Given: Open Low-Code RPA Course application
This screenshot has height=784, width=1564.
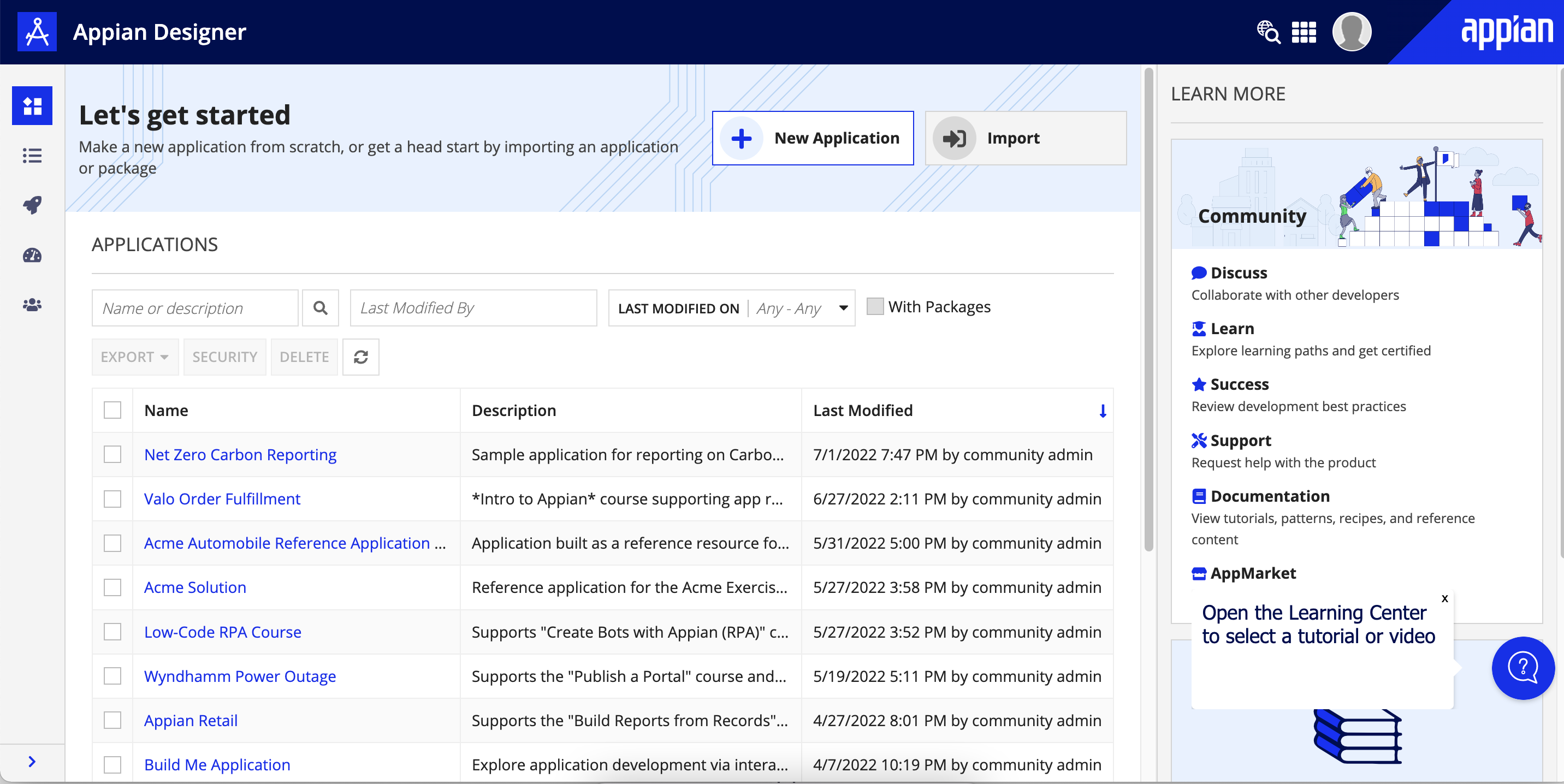Looking at the screenshot, I should 222,632.
